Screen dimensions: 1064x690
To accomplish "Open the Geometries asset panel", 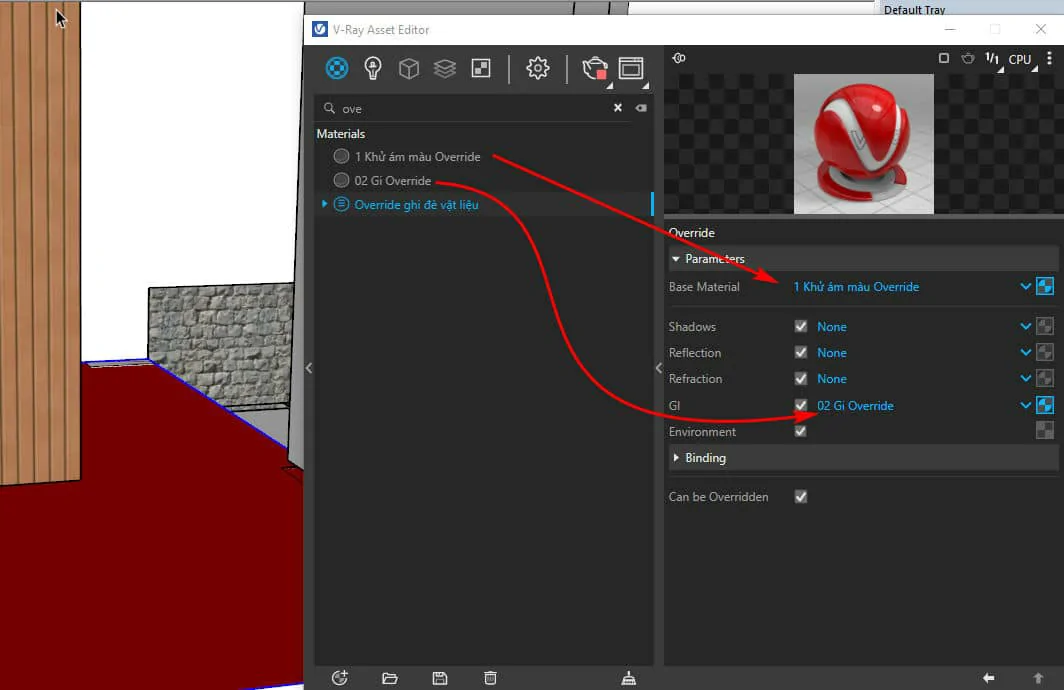I will (x=409, y=68).
